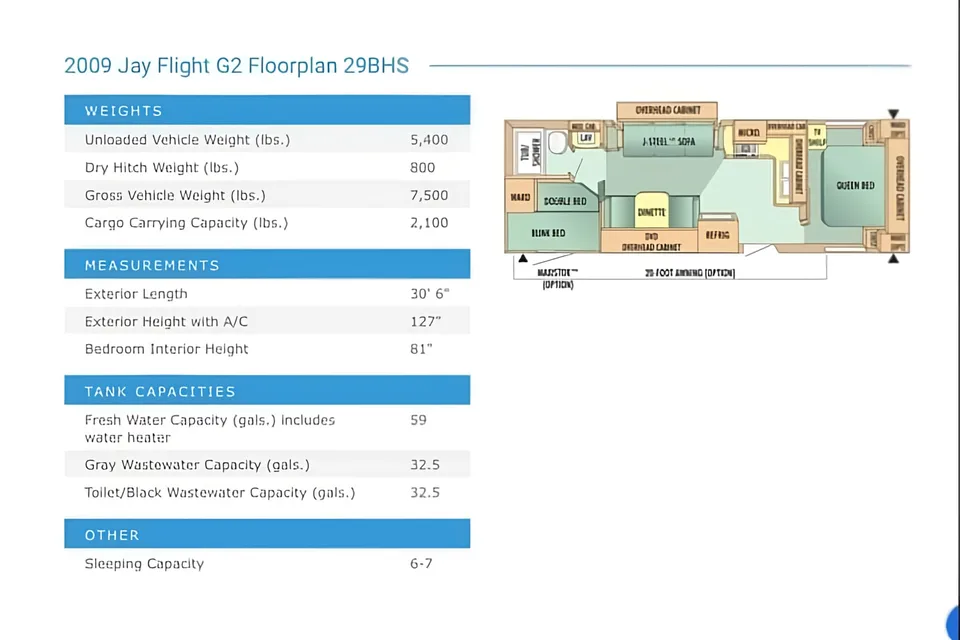Screen dimensions: 960x640
Task: Click the DINETTE label in floorplan
Action: pyautogui.click(x=651, y=213)
